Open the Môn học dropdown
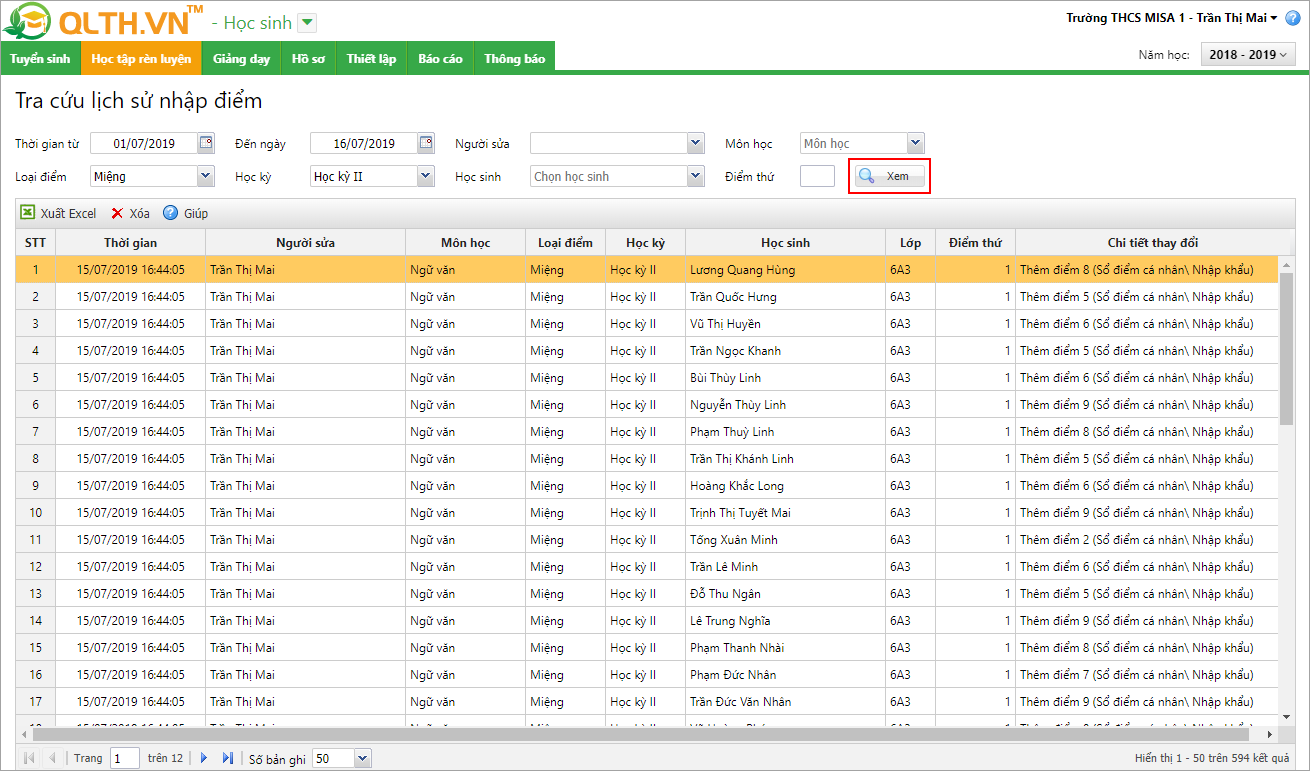This screenshot has width=1310, height=771. click(915, 143)
